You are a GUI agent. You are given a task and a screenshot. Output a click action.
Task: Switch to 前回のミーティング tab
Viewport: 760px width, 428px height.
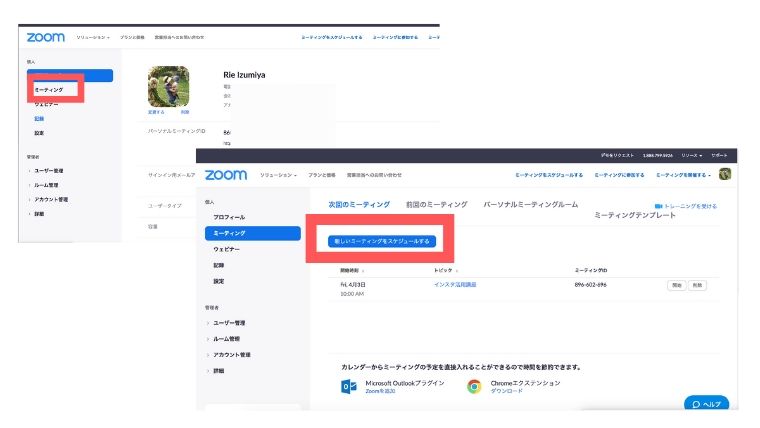click(x=436, y=205)
